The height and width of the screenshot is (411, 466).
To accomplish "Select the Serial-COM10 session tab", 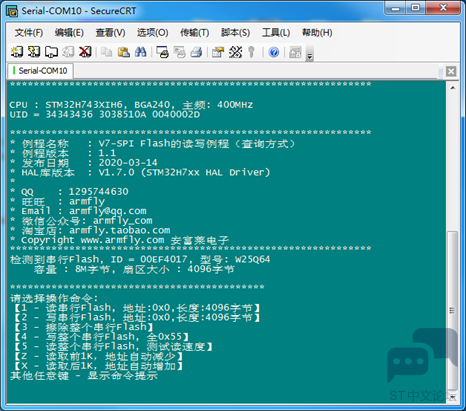I will click(x=40, y=71).
